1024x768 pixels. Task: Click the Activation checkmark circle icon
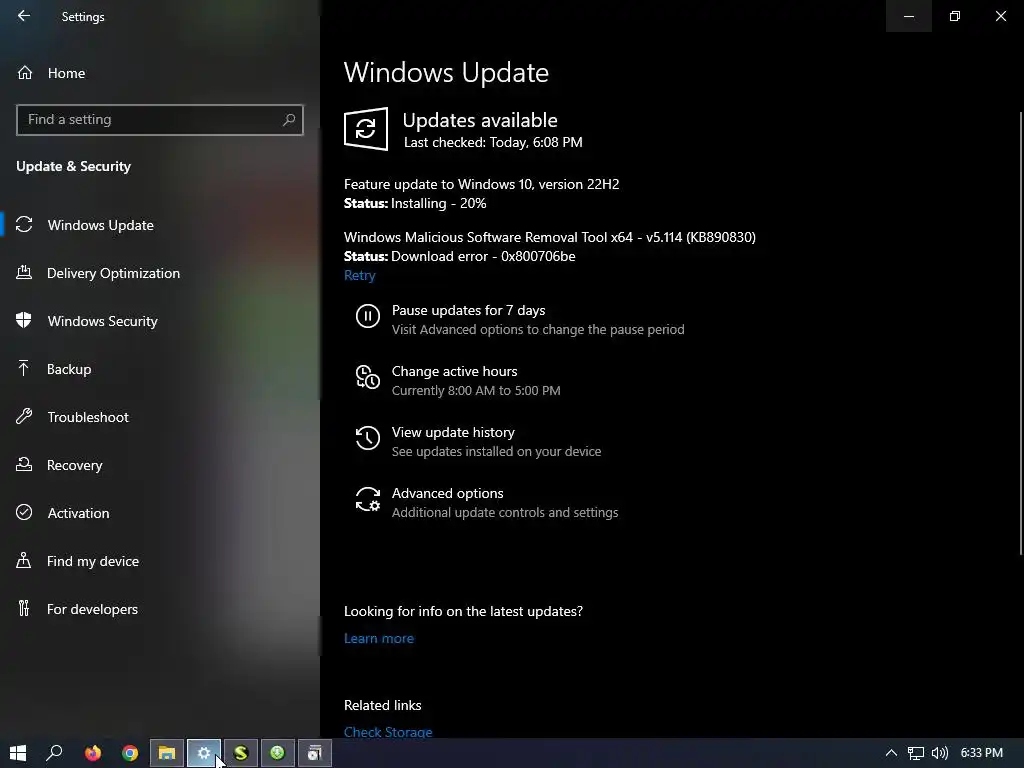[24, 512]
